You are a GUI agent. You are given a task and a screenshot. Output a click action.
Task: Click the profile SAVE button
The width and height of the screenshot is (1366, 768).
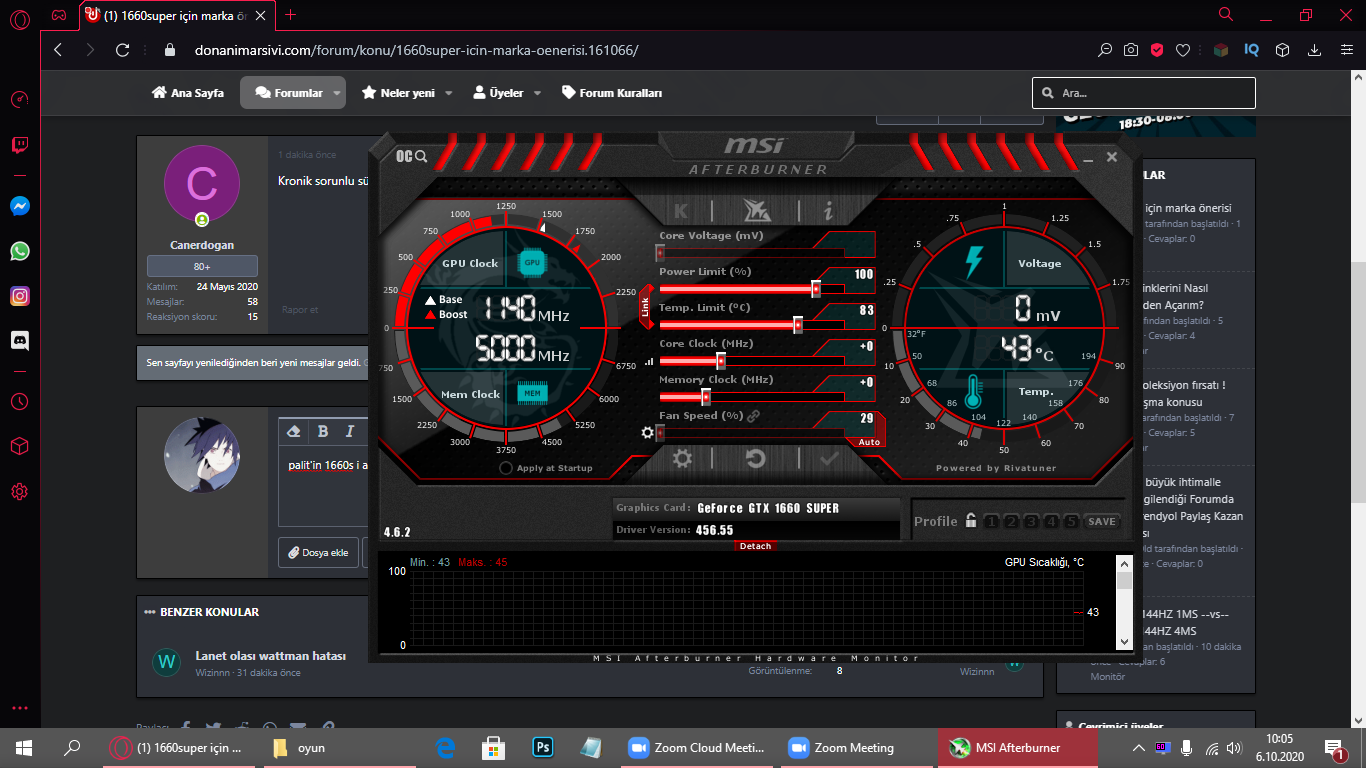1102,521
